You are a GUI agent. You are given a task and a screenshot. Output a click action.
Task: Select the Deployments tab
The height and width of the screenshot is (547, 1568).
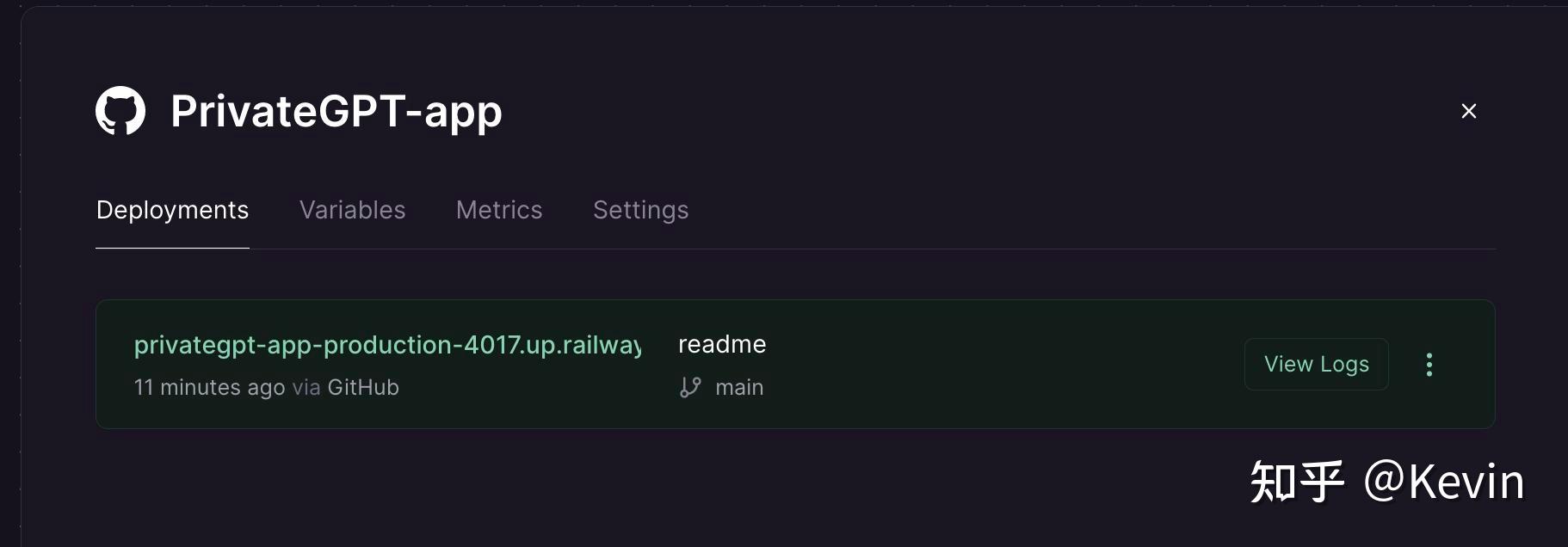tap(172, 210)
